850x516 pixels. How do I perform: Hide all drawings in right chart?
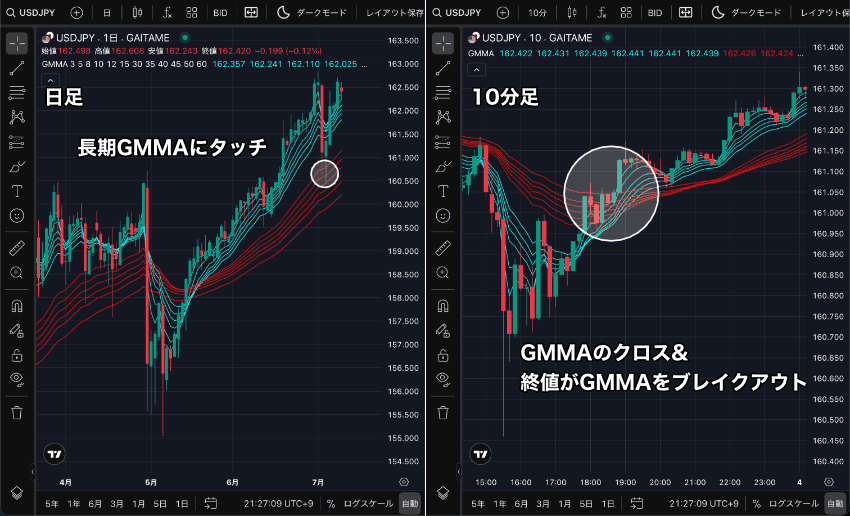[443, 379]
